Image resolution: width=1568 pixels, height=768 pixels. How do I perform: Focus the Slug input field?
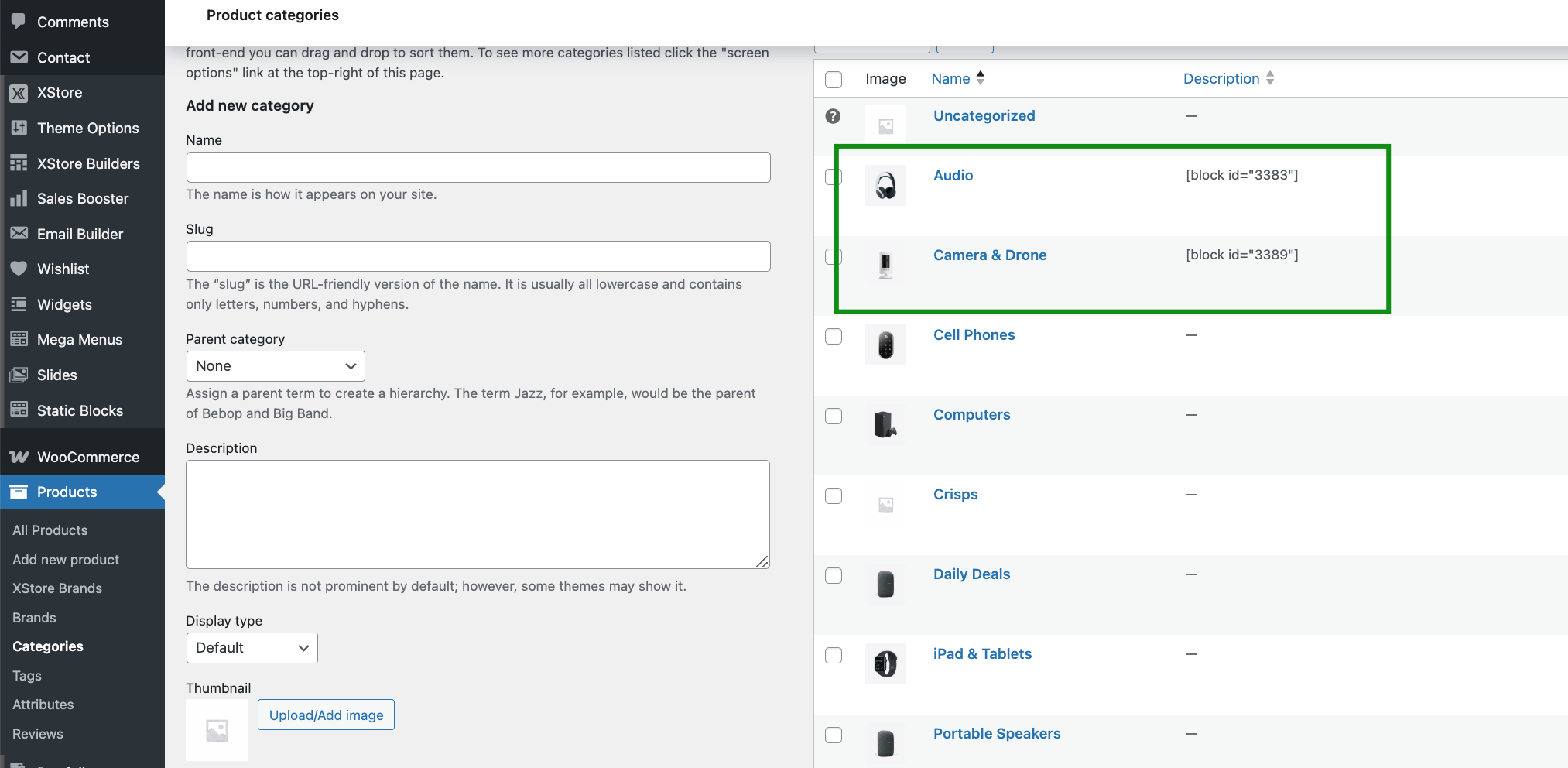[x=478, y=256]
